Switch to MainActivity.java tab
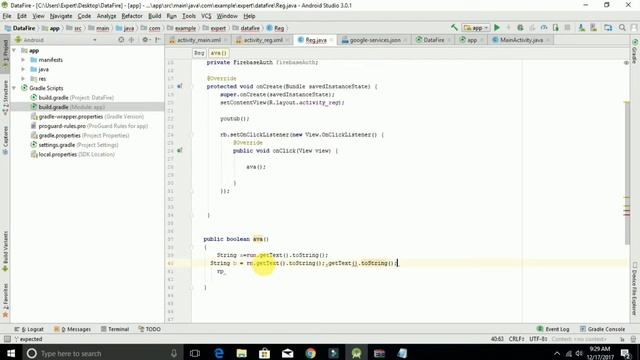The image size is (640, 360). click(x=521, y=40)
